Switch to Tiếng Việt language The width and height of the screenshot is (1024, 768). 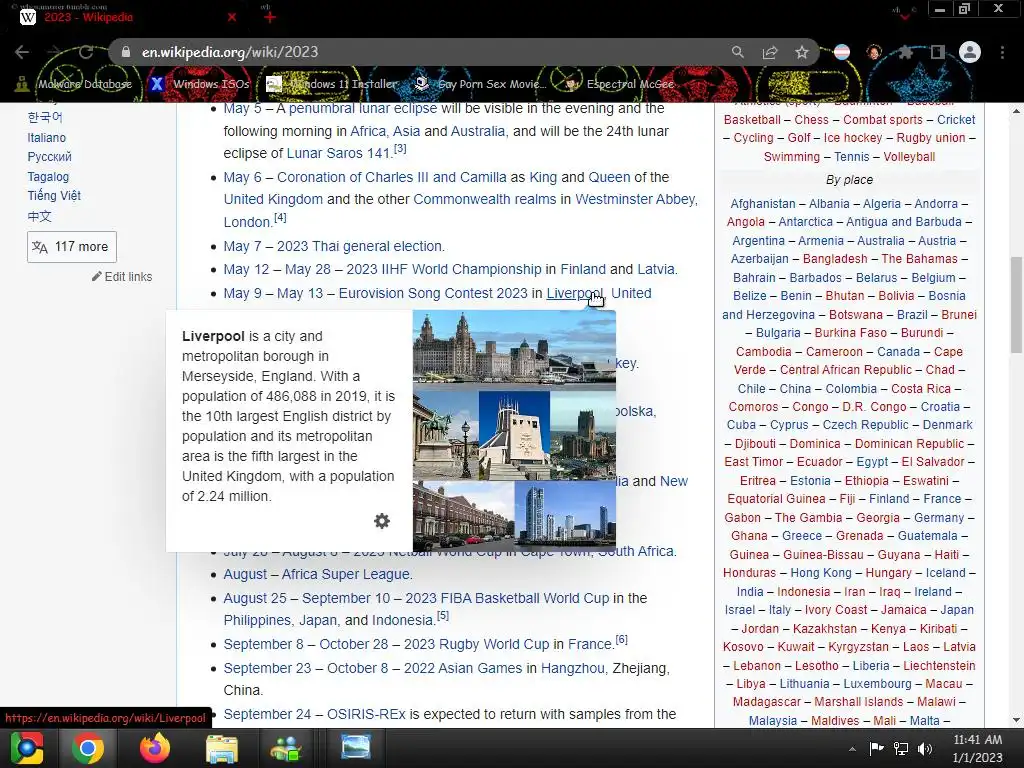coord(54,195)
